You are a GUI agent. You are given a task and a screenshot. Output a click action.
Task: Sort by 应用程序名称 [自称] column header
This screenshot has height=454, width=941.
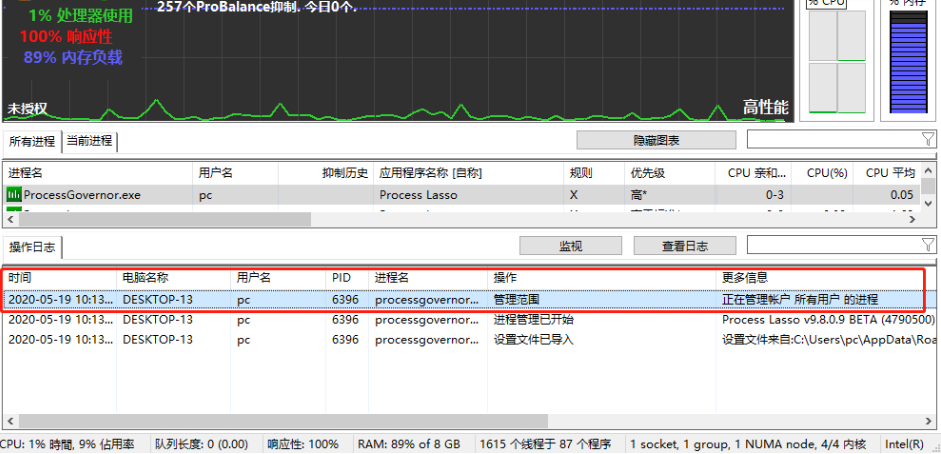click(x=469, y=173)
